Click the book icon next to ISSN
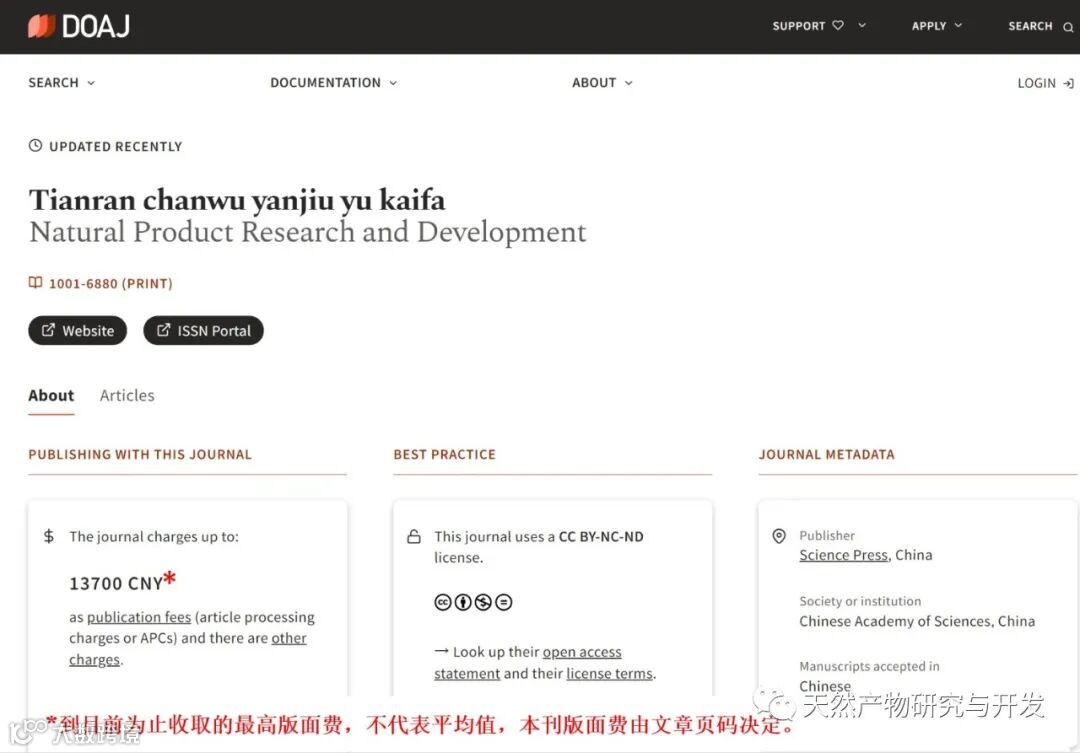This screenshot has width=1080, height=753. pyautogui.click(x=35, y=282)
